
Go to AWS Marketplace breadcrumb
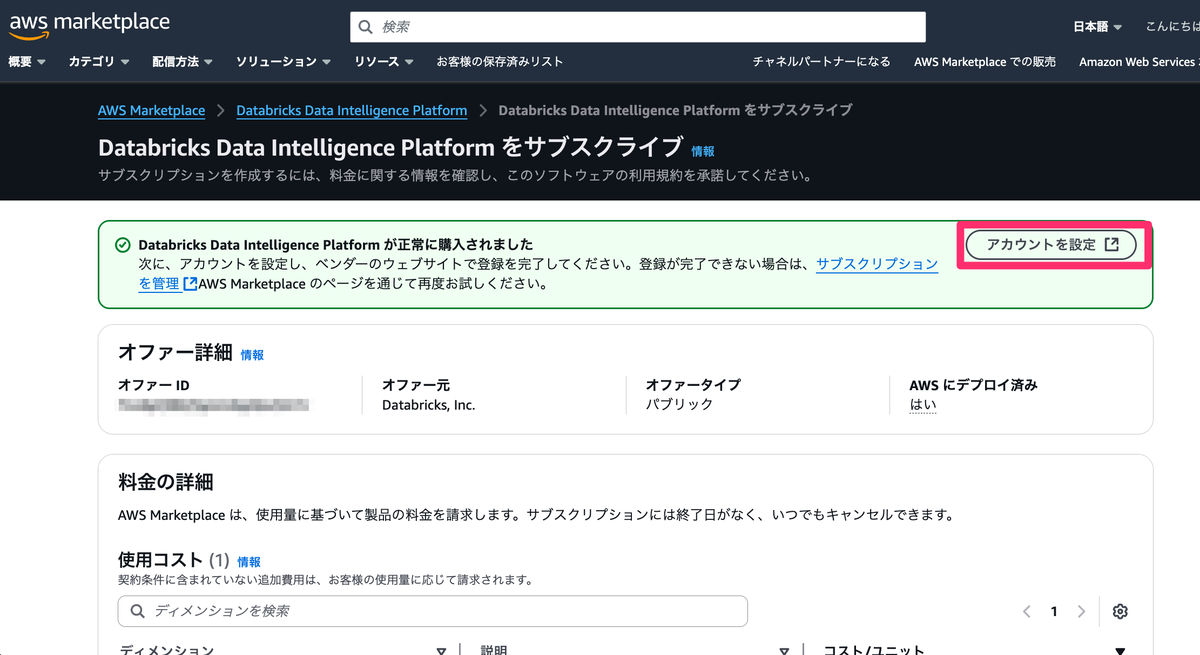click(151, 110)
